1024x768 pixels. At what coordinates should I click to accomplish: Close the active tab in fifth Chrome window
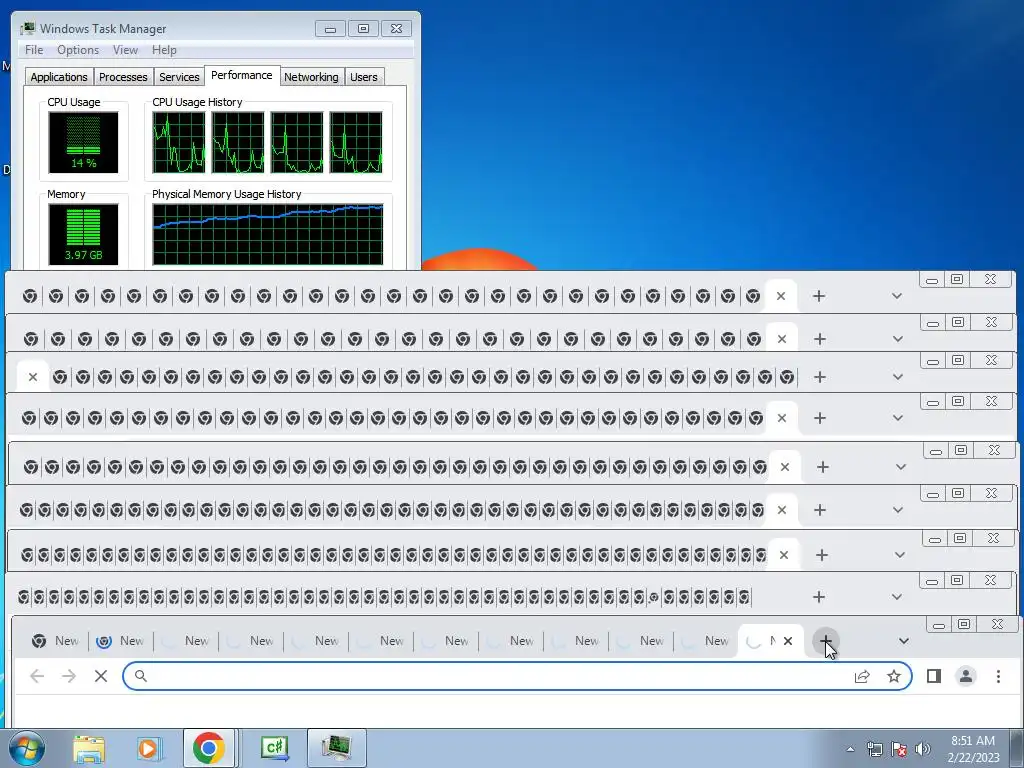click(785, 467)
